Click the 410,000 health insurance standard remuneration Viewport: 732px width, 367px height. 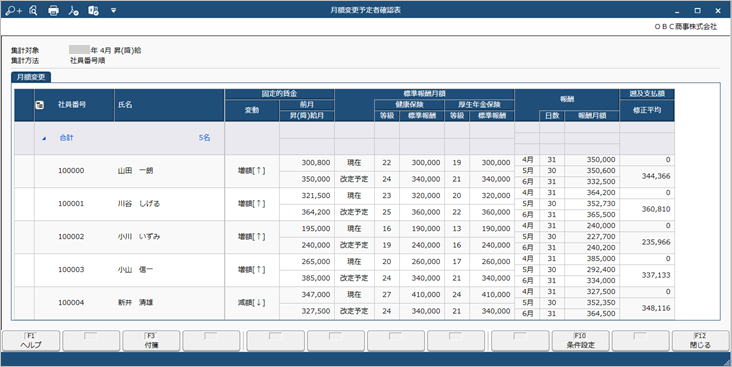coord(425,295)
